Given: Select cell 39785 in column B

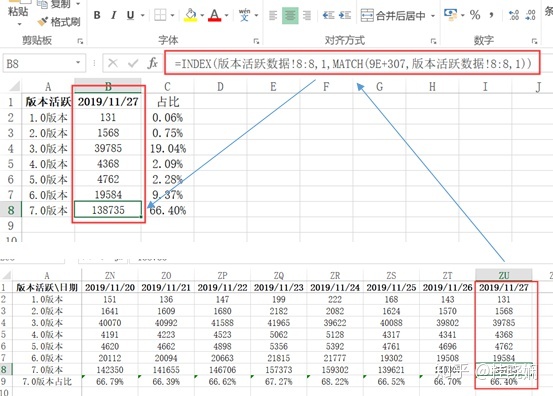Looking at the screenshot, I should (x=108, y=148).
